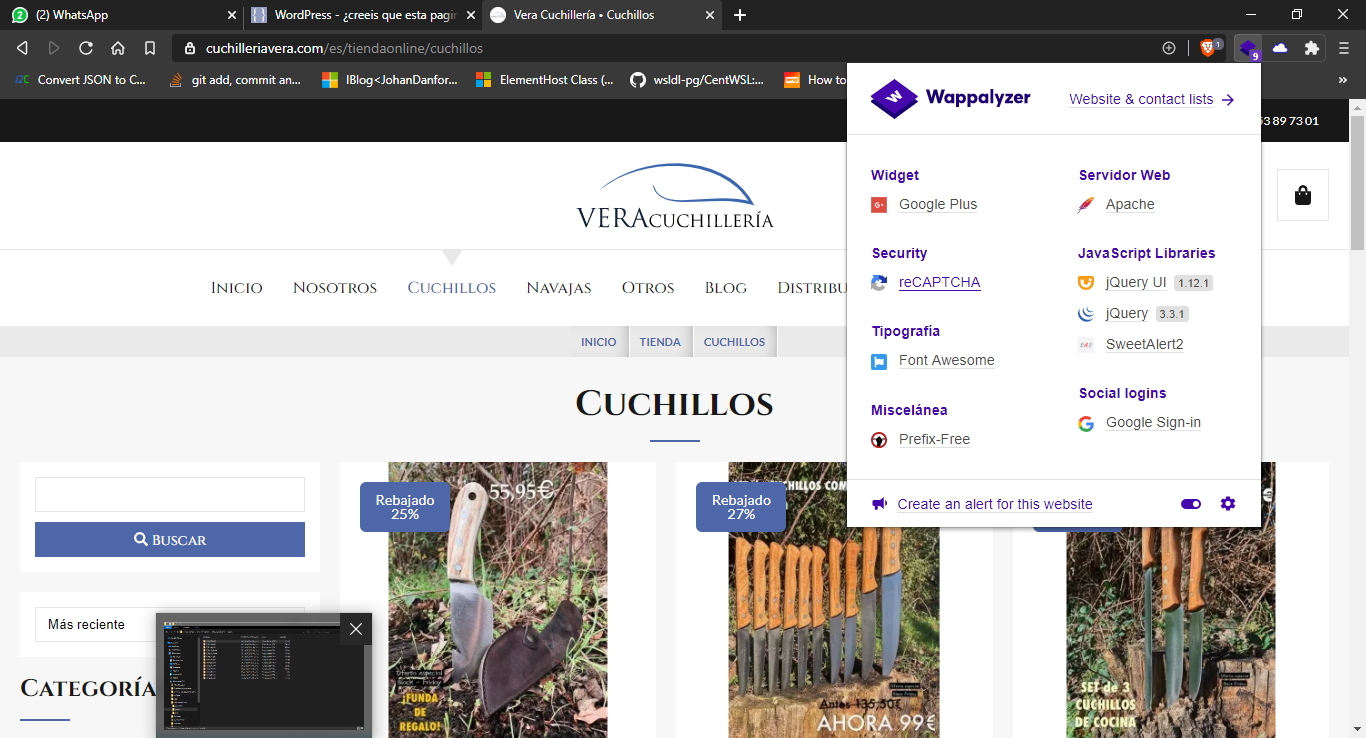Open the ElementHost Class bookmark
The width and height of the screenshot is (1366, 738).
pos(545,80)
